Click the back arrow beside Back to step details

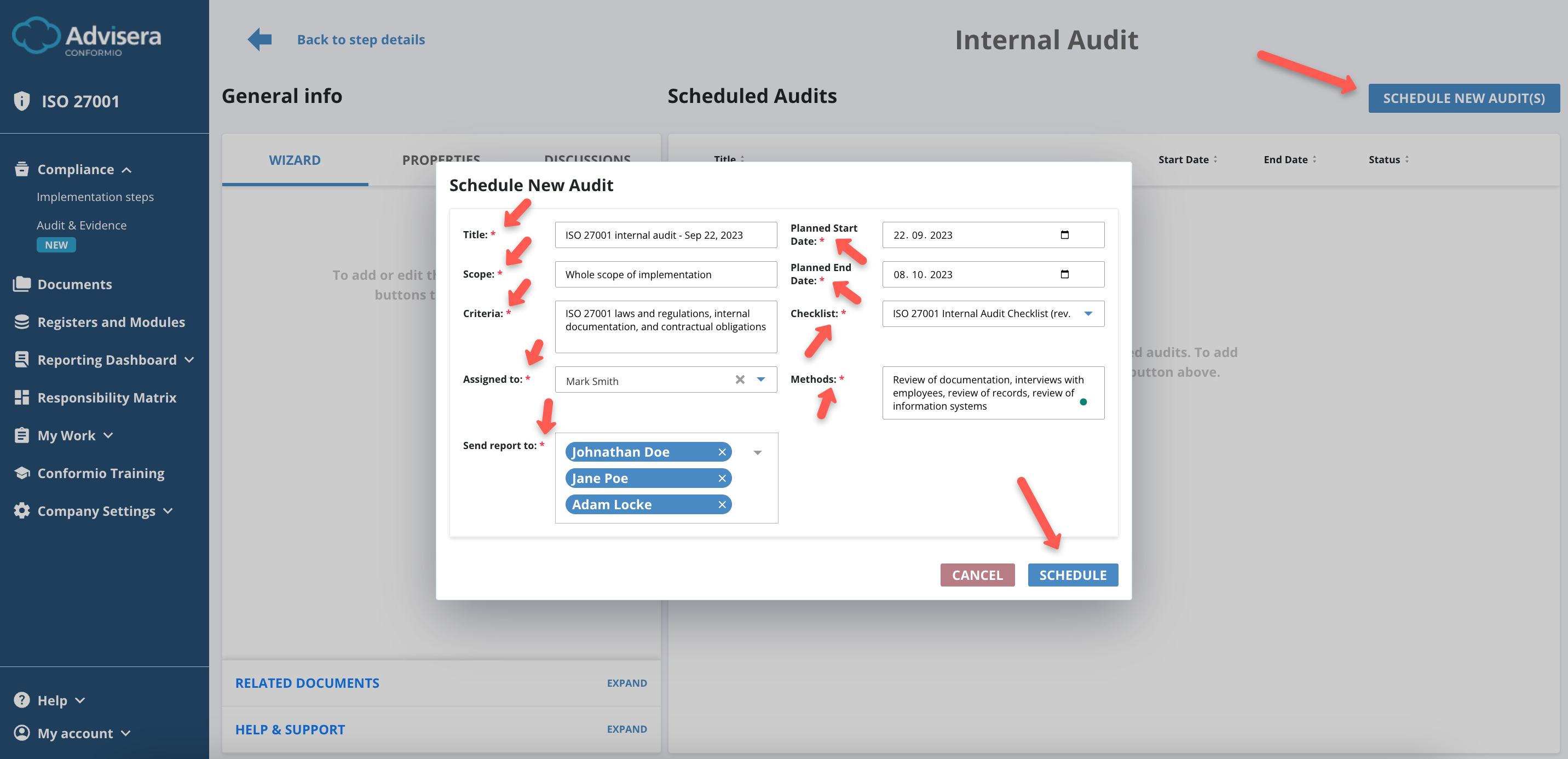[259, 38]
